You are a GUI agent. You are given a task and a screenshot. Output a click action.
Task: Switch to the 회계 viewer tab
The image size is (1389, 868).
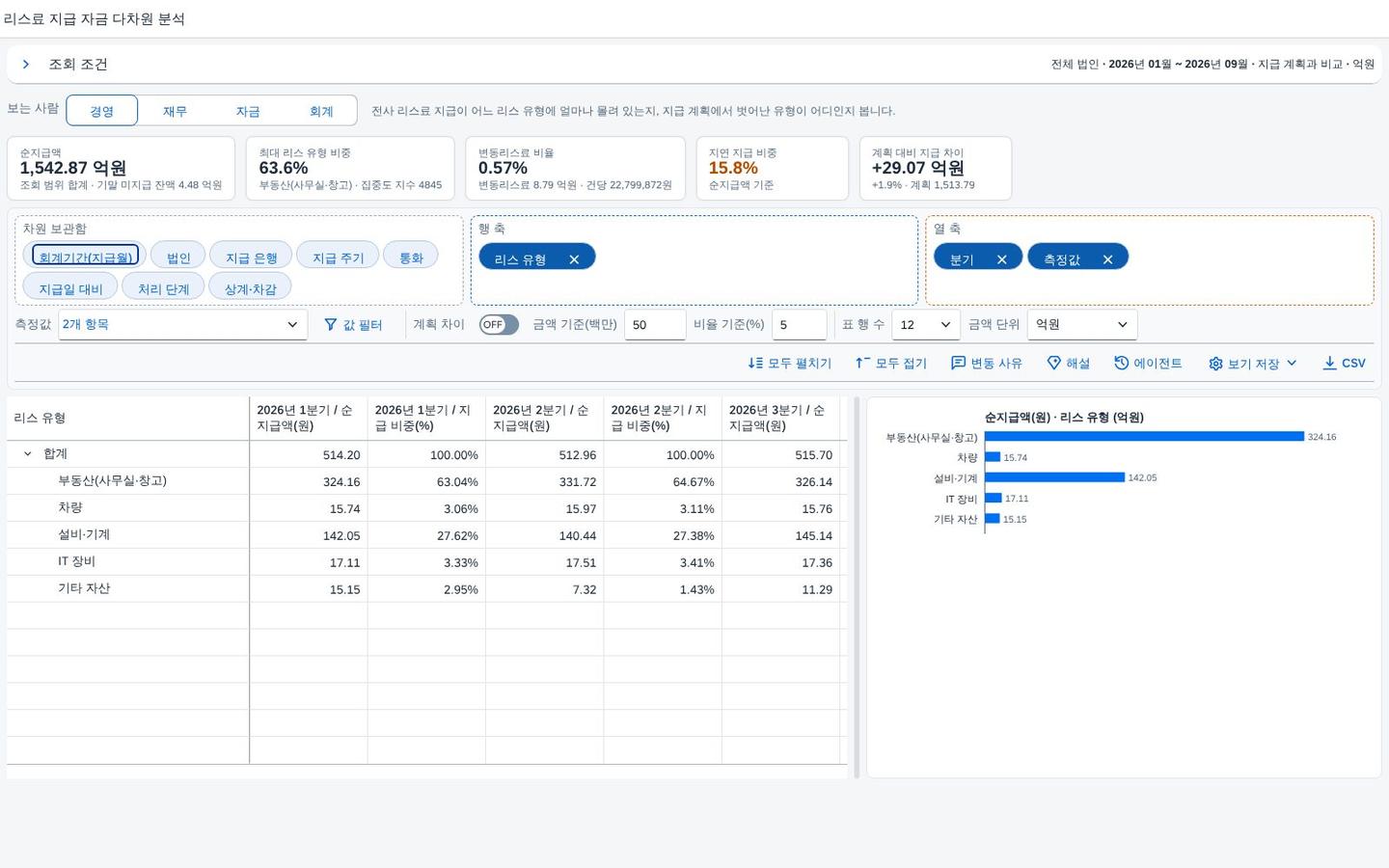pos(321,111)
